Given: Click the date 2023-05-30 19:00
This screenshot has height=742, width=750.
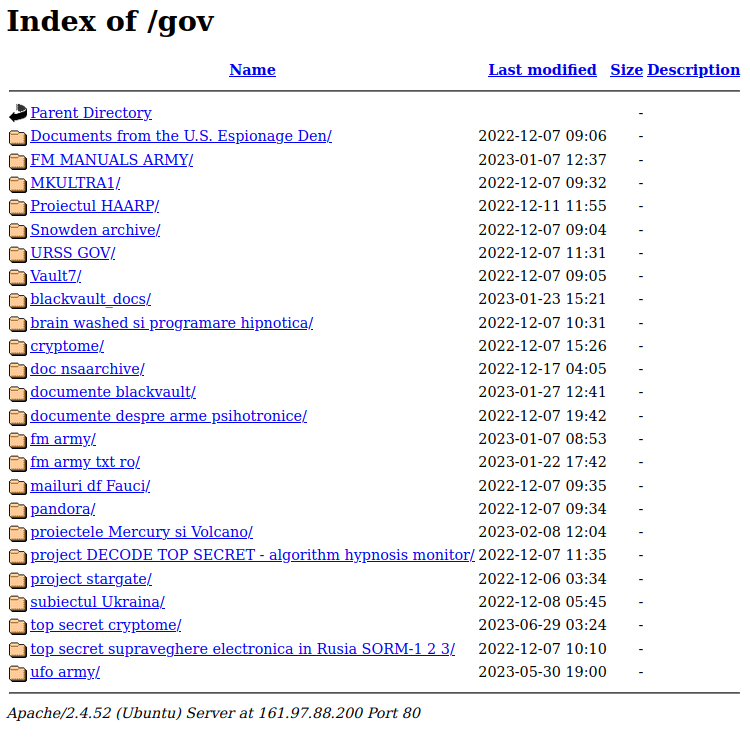Looking at the screenshot, I should pyautogui.click(x=542, y=672).
